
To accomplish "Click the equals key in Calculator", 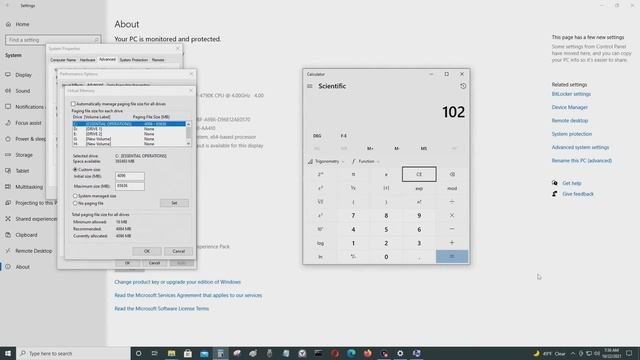I will click(x=452, y=257).
